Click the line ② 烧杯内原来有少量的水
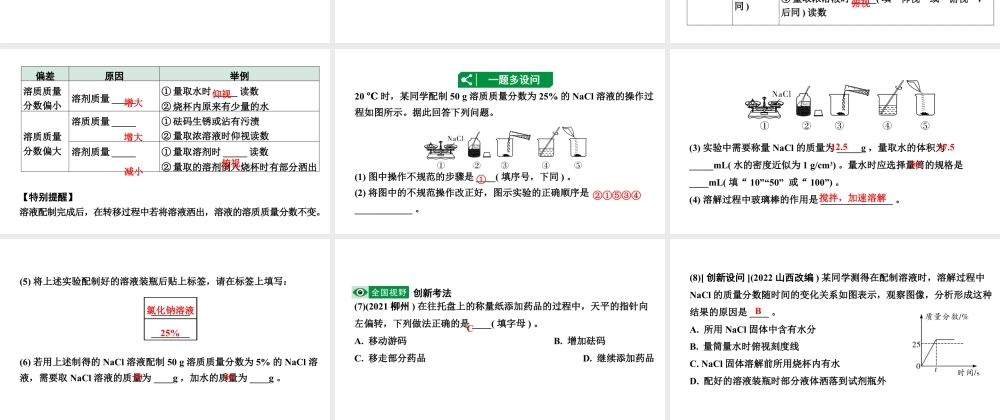 pyautogui.click(x=215, y=106)
